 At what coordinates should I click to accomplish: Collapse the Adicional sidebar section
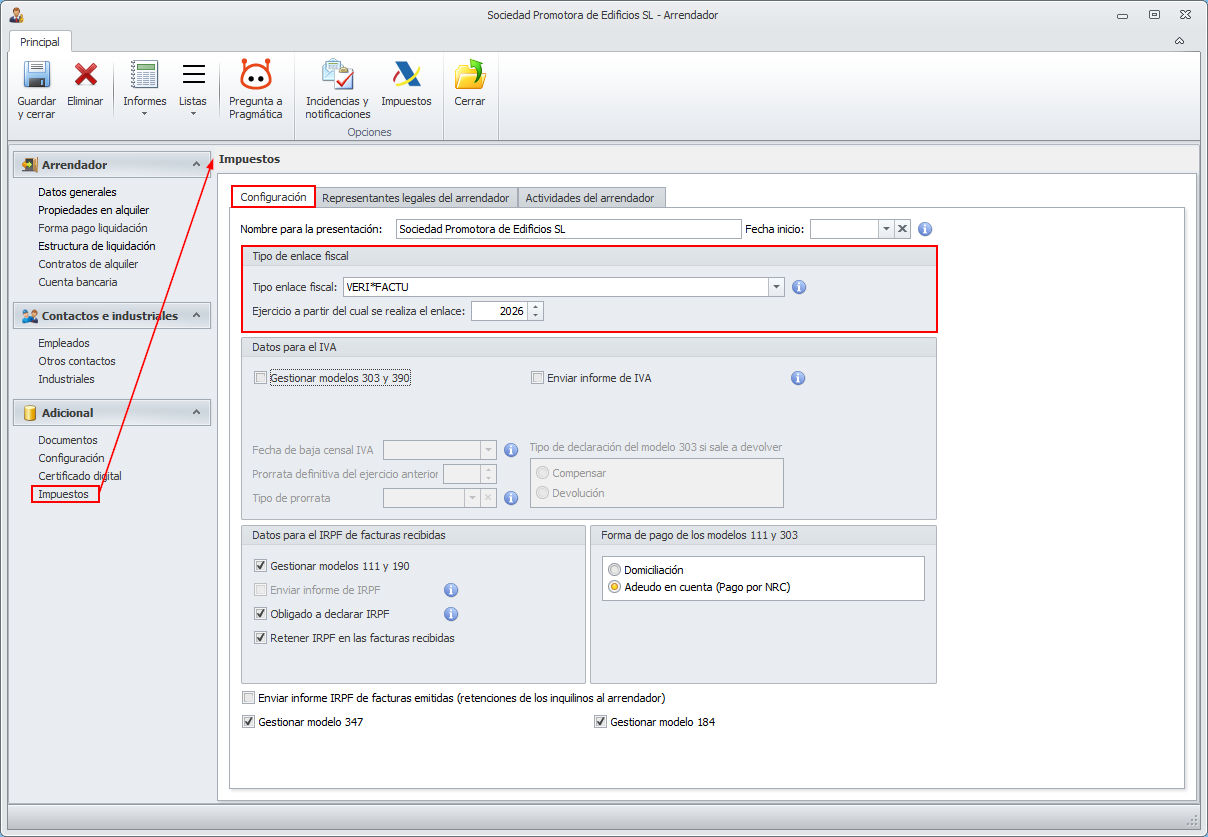click(196, 413)
